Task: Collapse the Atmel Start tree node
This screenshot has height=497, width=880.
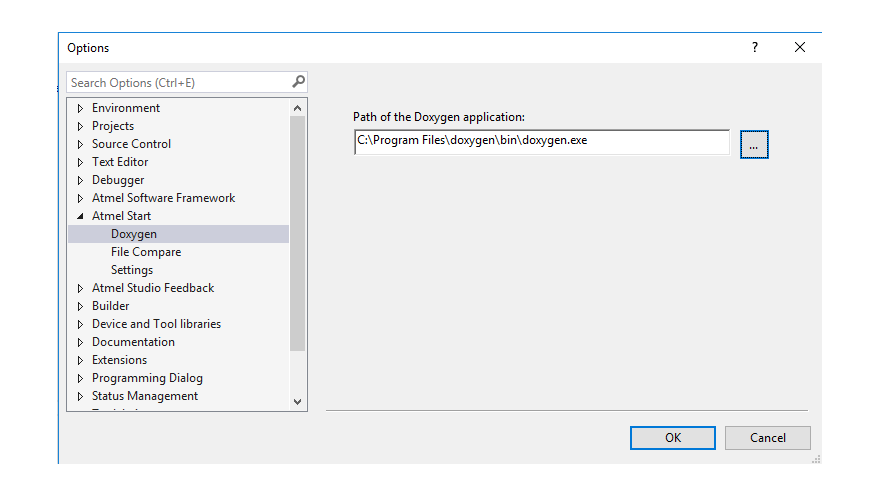Action: point(81,216)
